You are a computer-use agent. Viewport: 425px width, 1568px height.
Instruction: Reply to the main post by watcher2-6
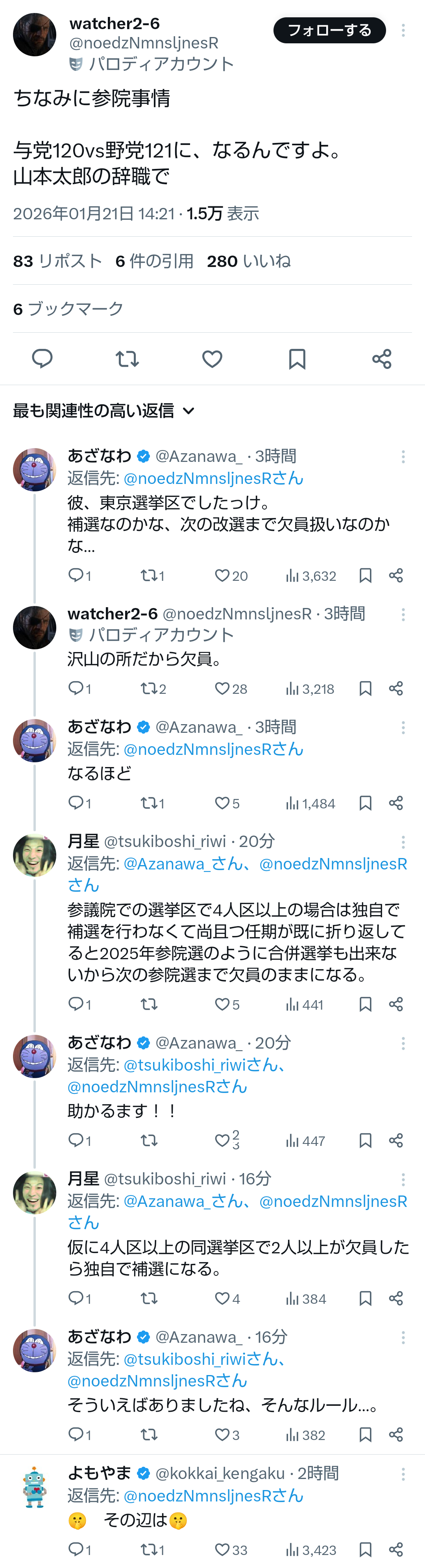42,358
